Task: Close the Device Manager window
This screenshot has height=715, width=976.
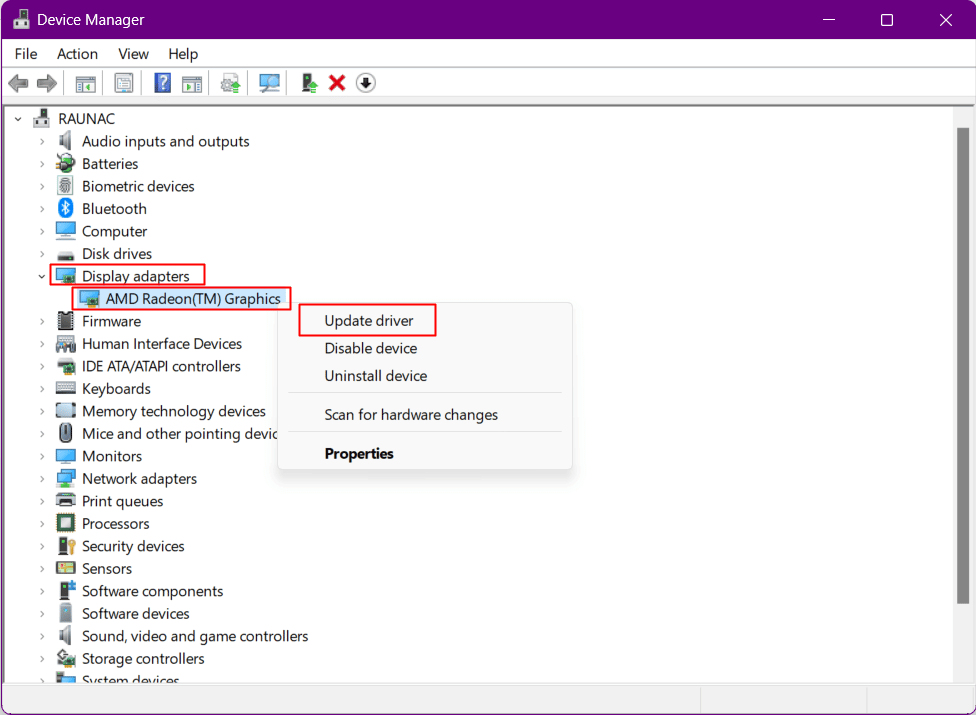Action: [946, 20]
